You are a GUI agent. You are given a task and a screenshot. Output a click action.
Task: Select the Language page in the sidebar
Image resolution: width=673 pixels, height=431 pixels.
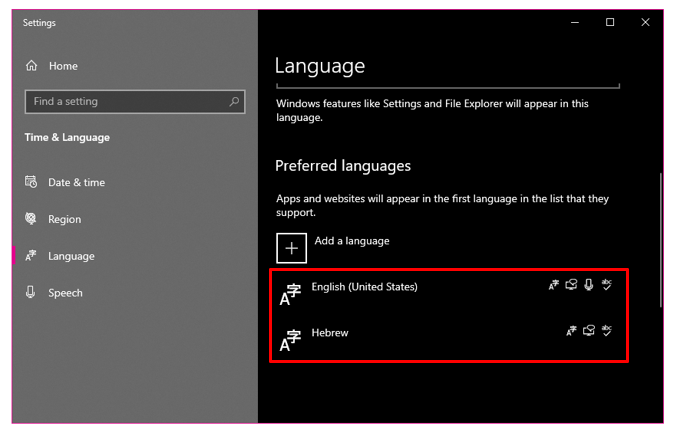tap(70, 256)
